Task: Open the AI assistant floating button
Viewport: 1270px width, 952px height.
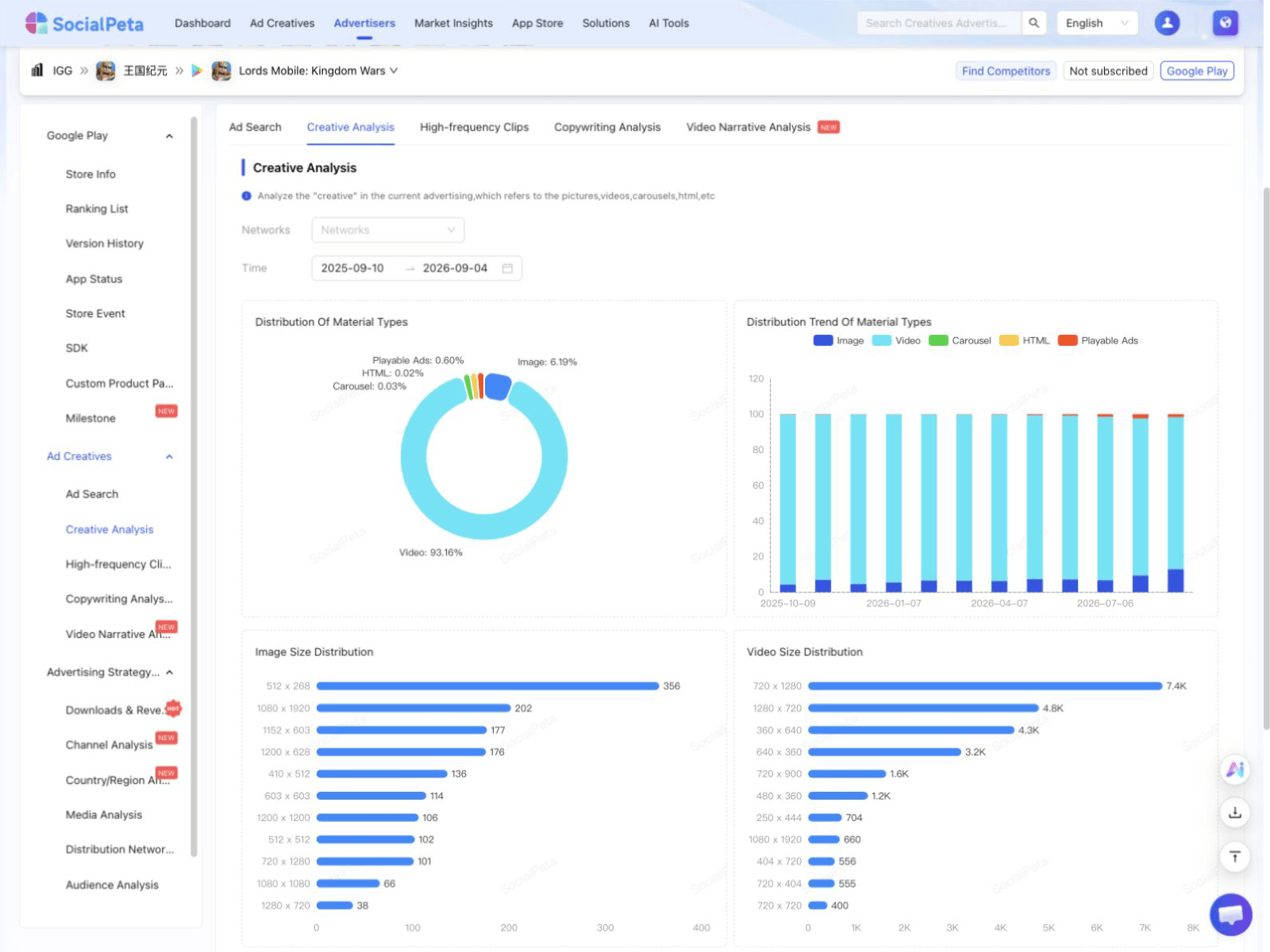Action: coord(1234,769)
